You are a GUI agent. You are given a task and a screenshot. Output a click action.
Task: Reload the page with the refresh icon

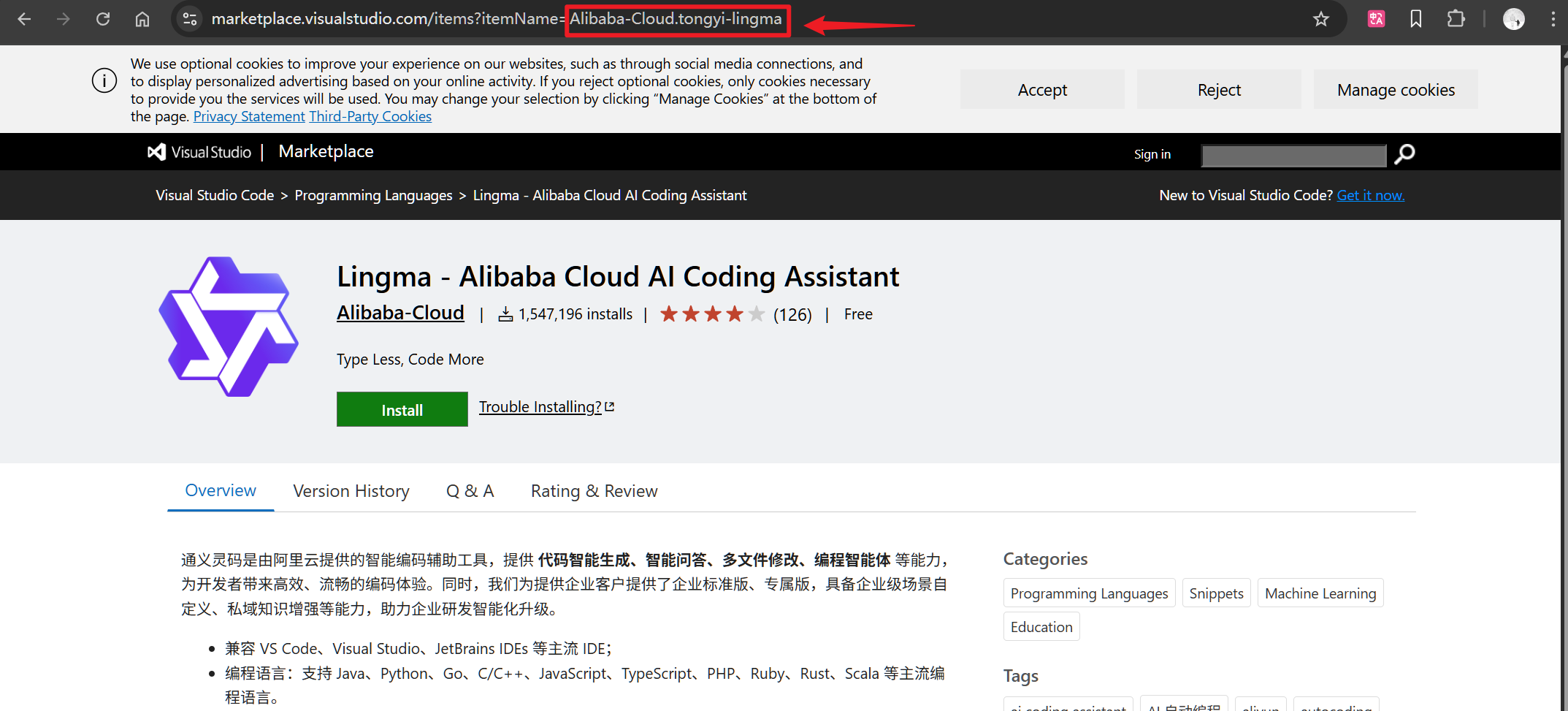(x=103, y=19)
